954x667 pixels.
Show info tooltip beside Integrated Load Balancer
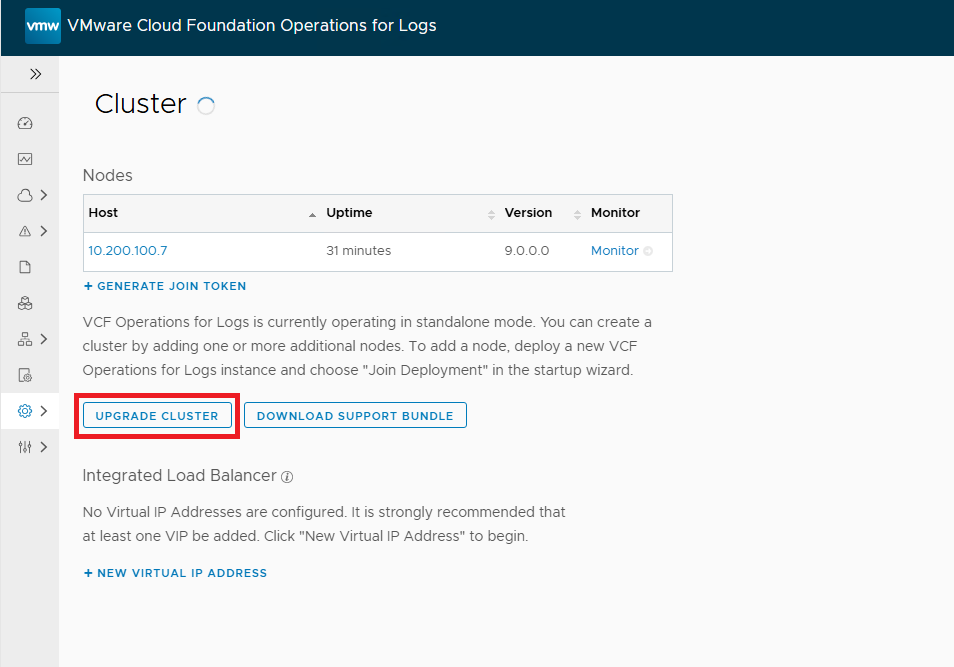coord(287,477)
